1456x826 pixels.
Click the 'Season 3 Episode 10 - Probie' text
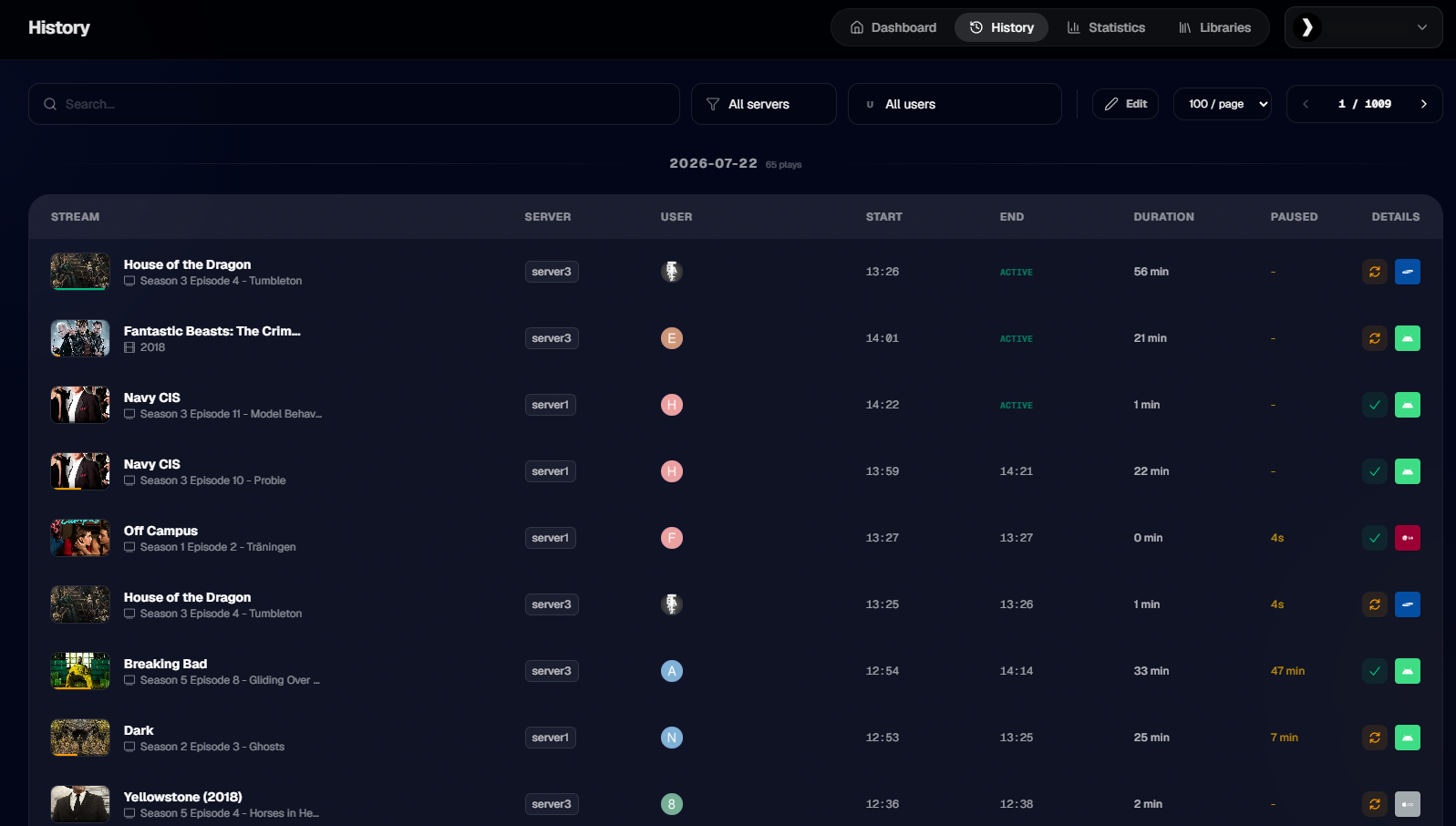[212, 480]
